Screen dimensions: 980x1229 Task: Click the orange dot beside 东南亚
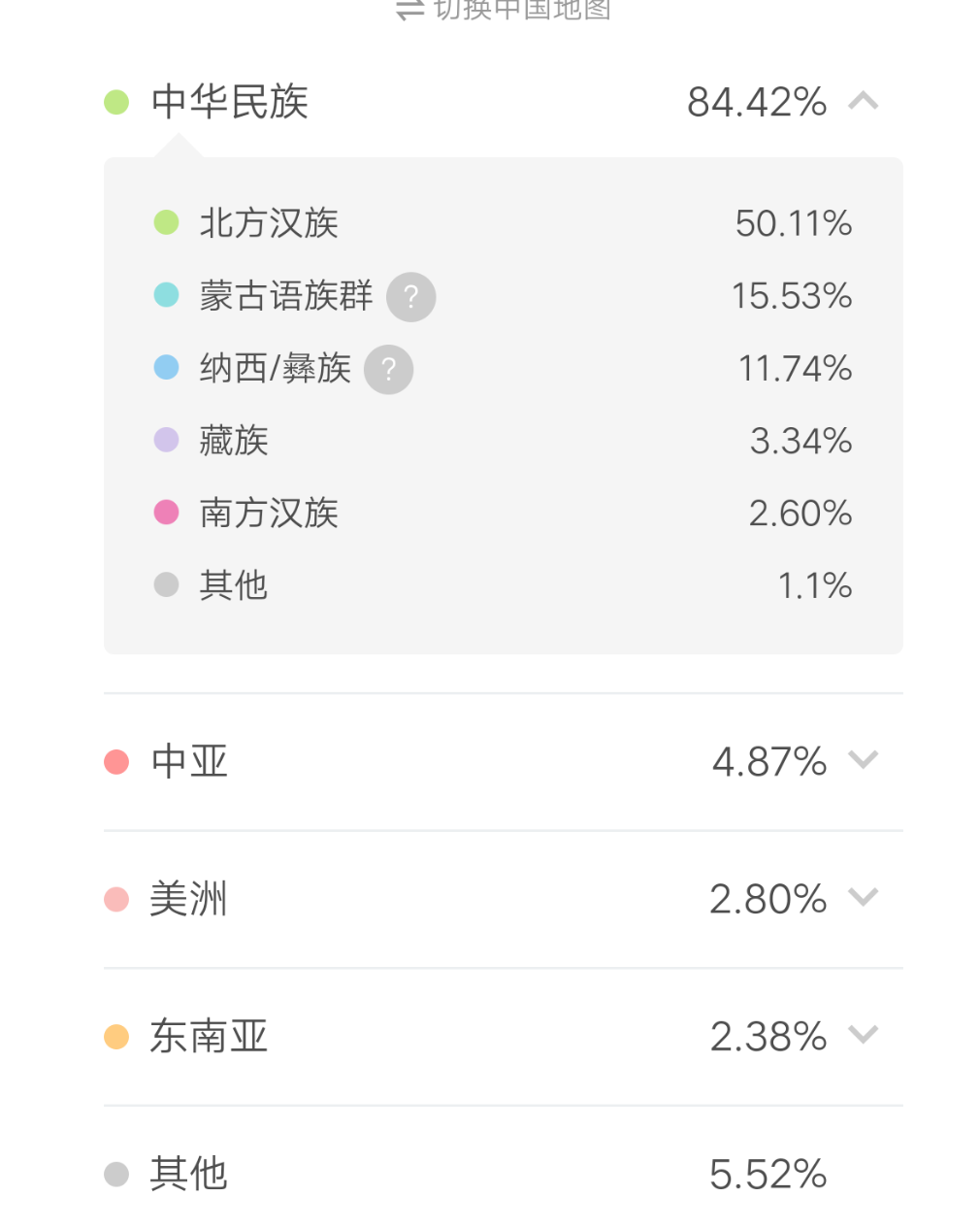tap(116, 1037)
